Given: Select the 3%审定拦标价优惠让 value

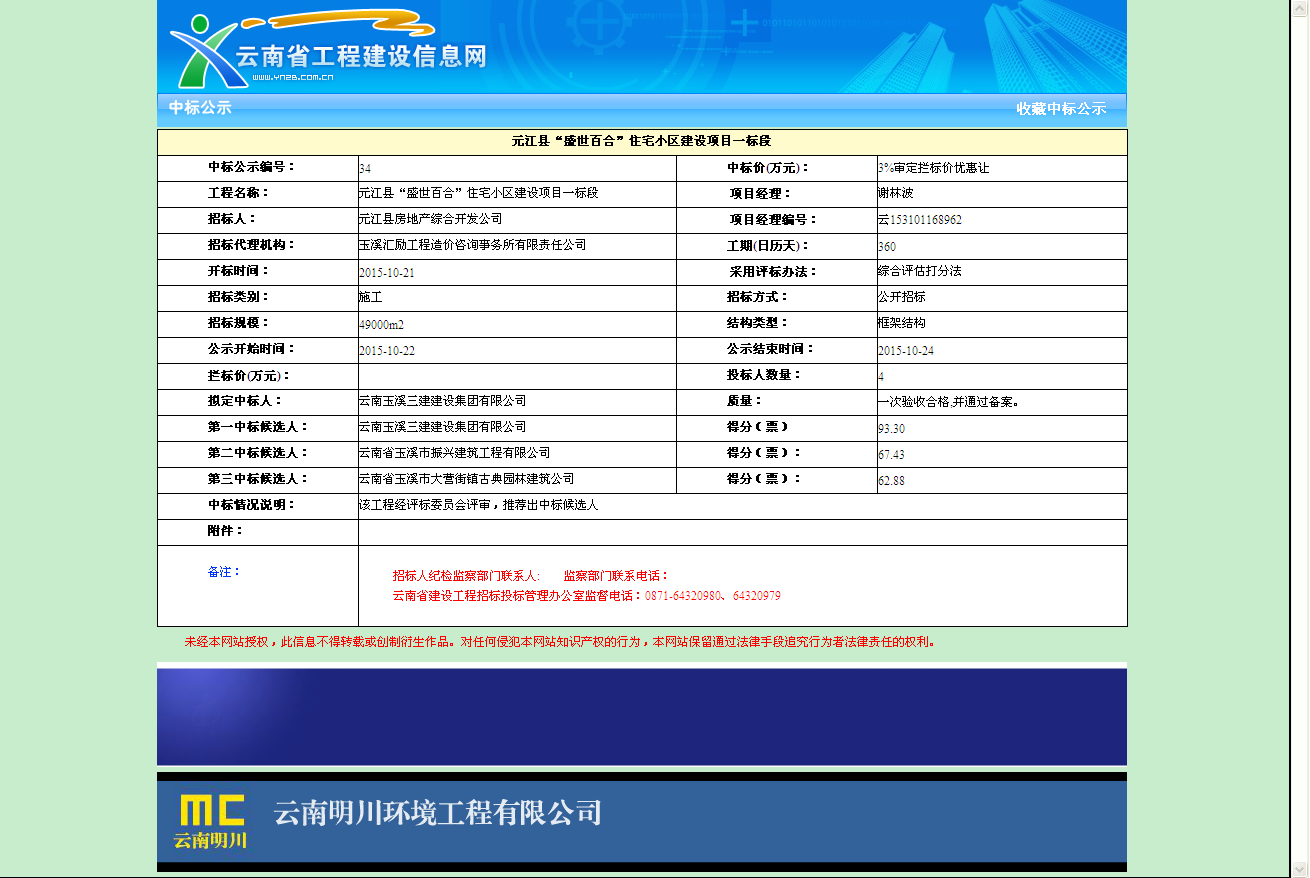Looking at the screenshot, I should [x=934, y=168].
